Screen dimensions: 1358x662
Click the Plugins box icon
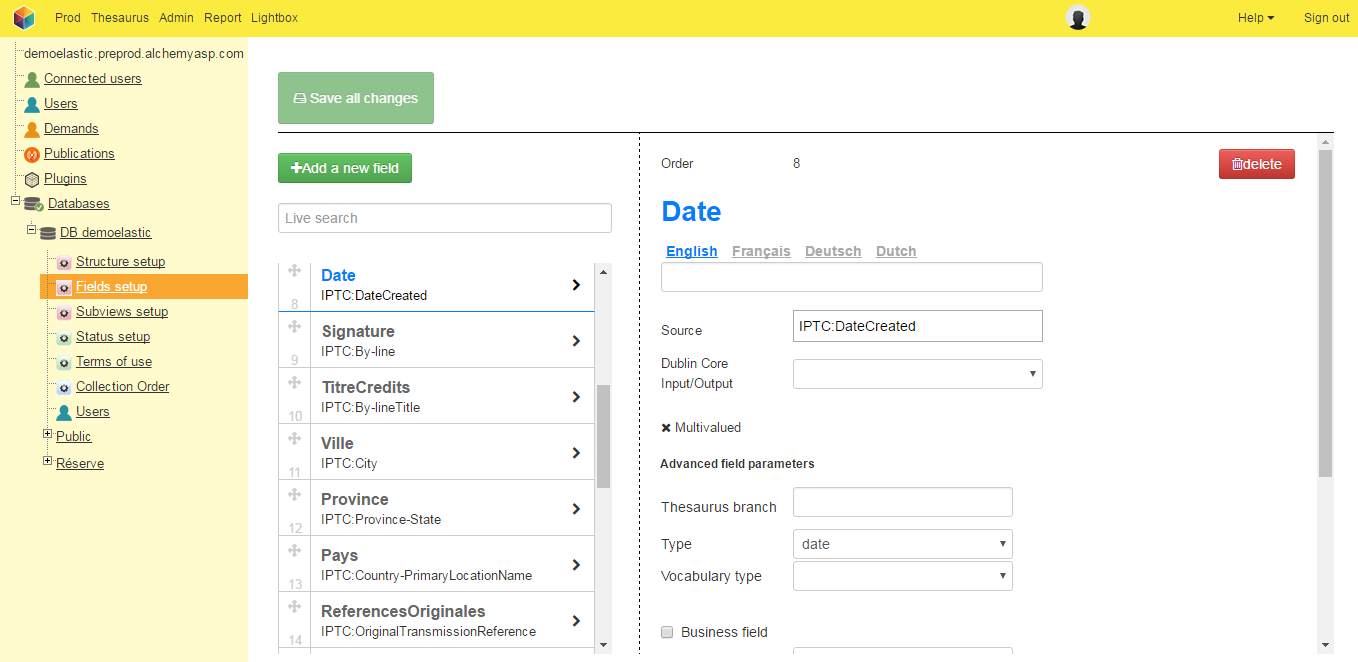[x=32, y=179]
